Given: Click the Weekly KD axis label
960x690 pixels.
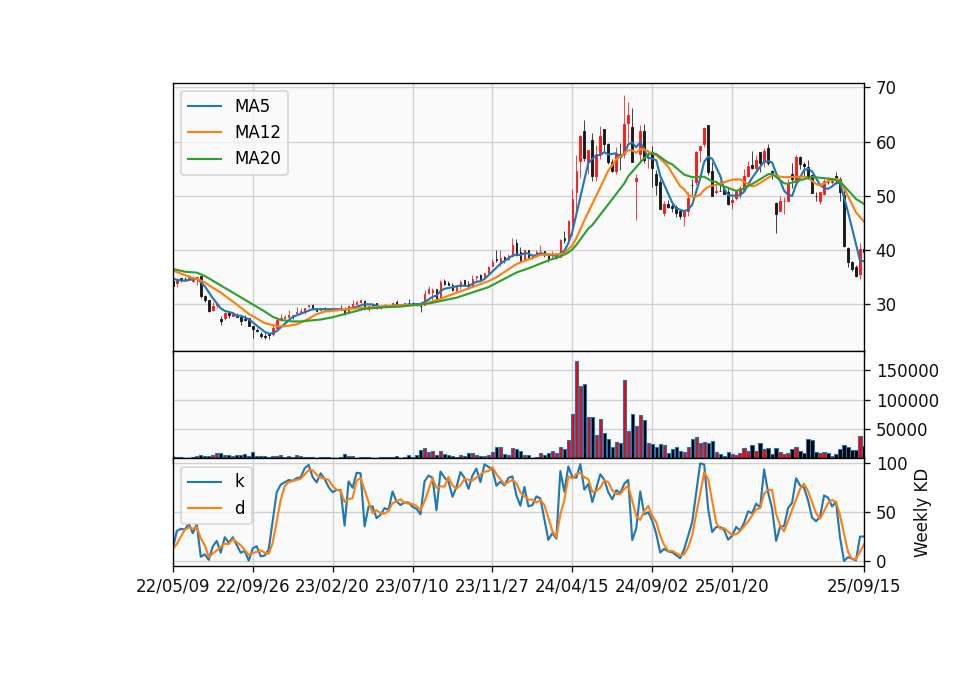Looking at the screenshot, I should point(921,513).
